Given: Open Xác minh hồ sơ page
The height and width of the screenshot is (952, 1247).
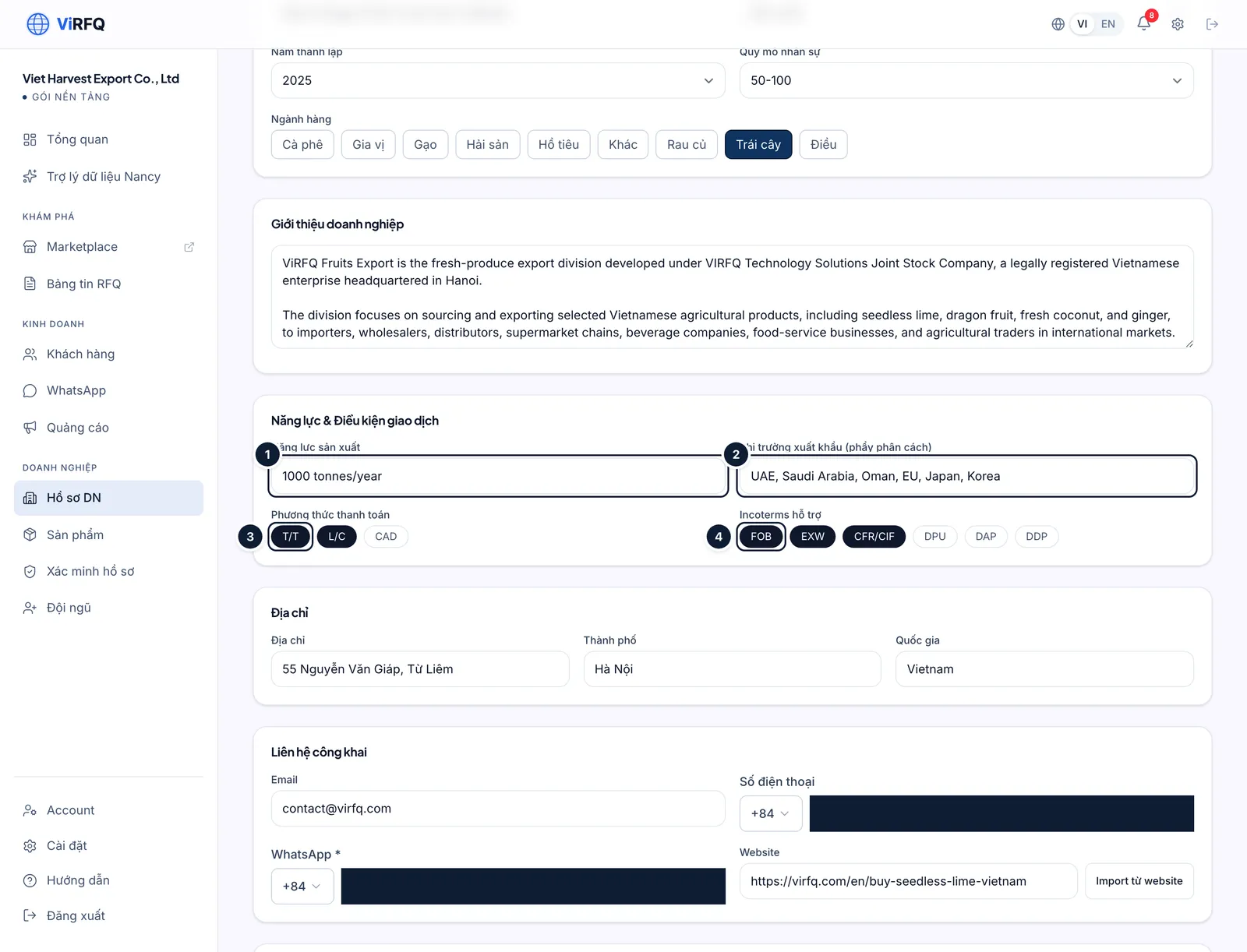Looking at the screenshot, I should click(108, 571).
